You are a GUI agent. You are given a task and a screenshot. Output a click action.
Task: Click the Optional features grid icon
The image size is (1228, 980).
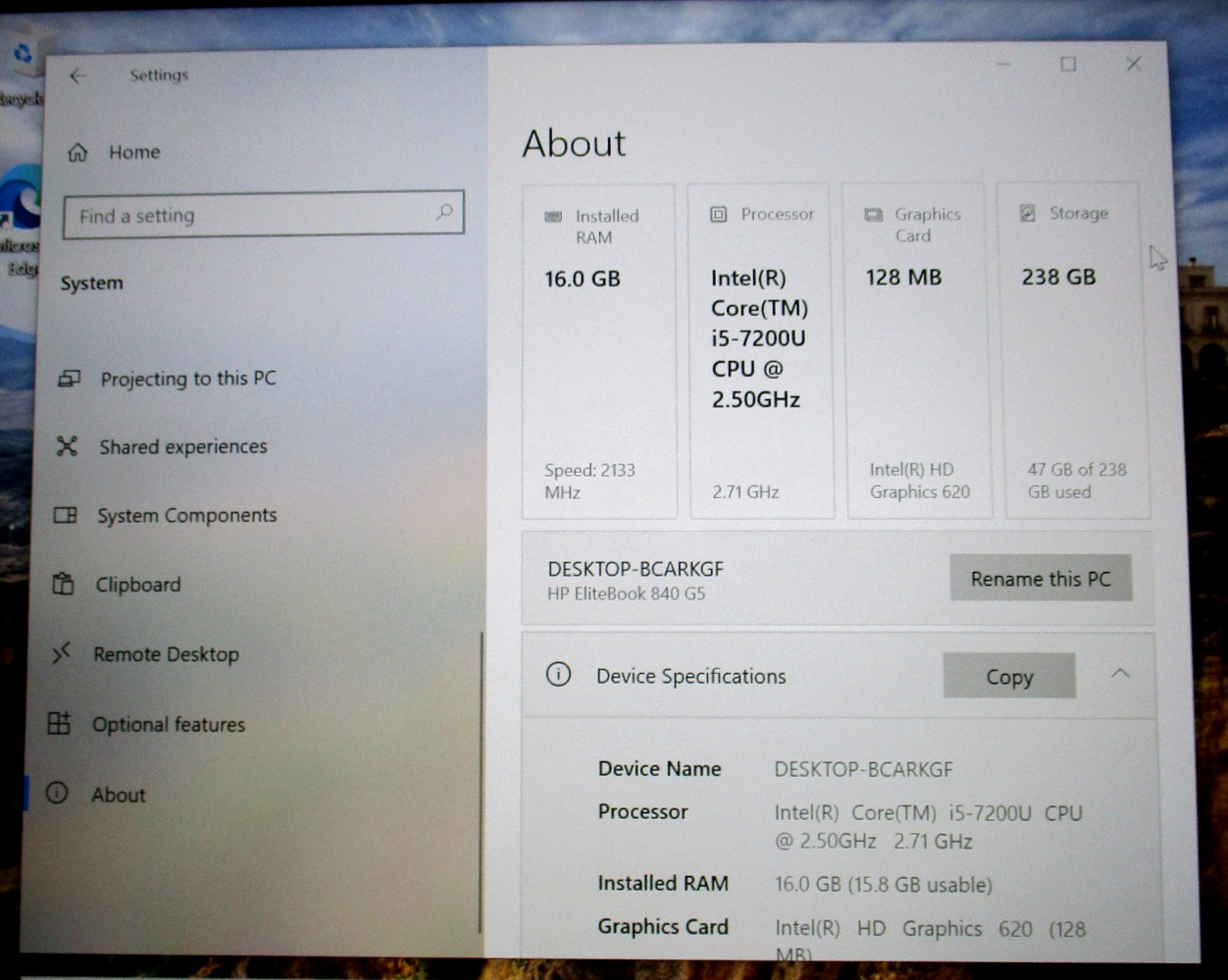point(59,724)
